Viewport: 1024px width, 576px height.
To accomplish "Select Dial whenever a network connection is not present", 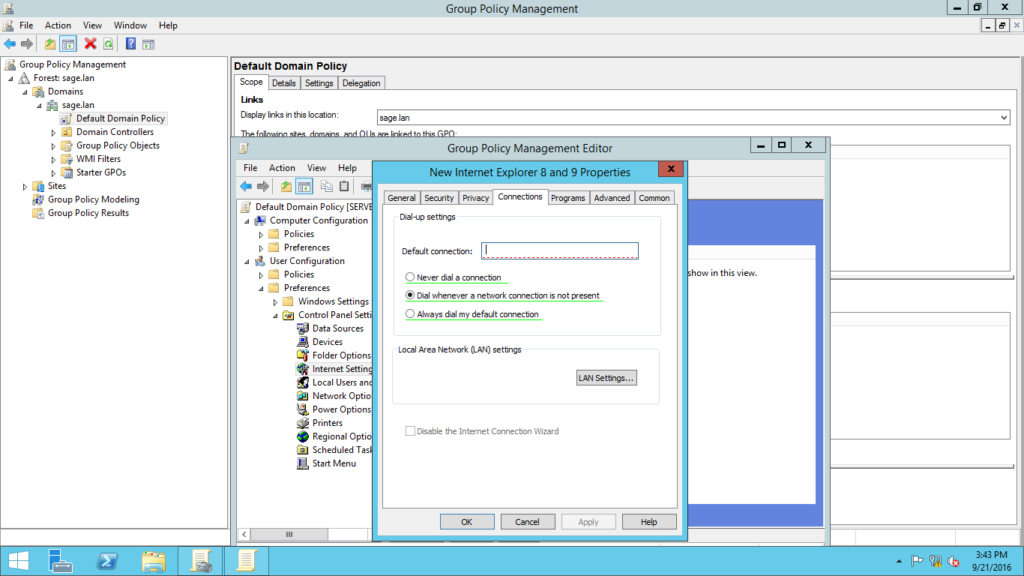I will coord(410,296).
